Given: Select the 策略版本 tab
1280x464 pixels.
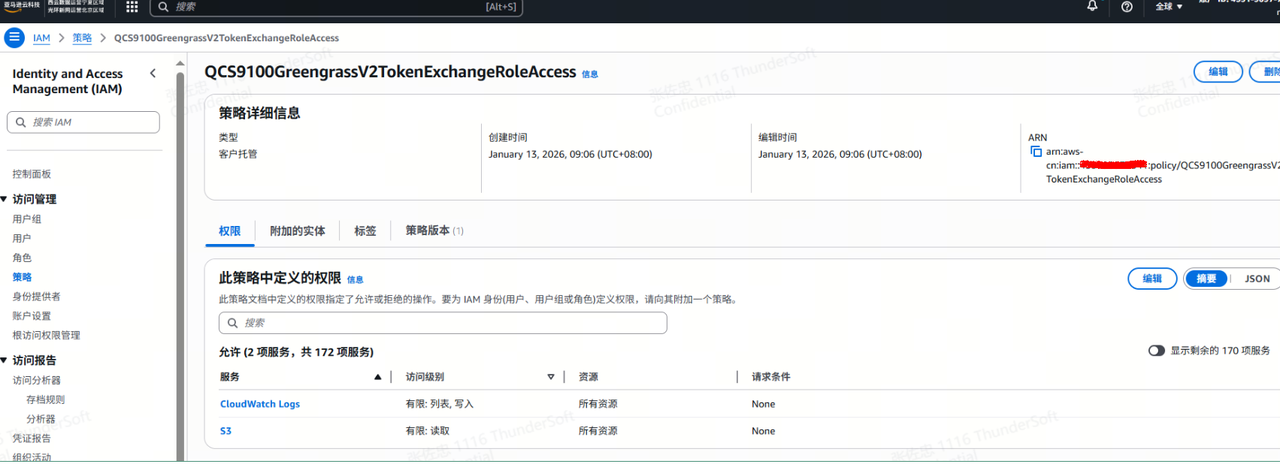Looking at the screenshot, I should [435, 231].
